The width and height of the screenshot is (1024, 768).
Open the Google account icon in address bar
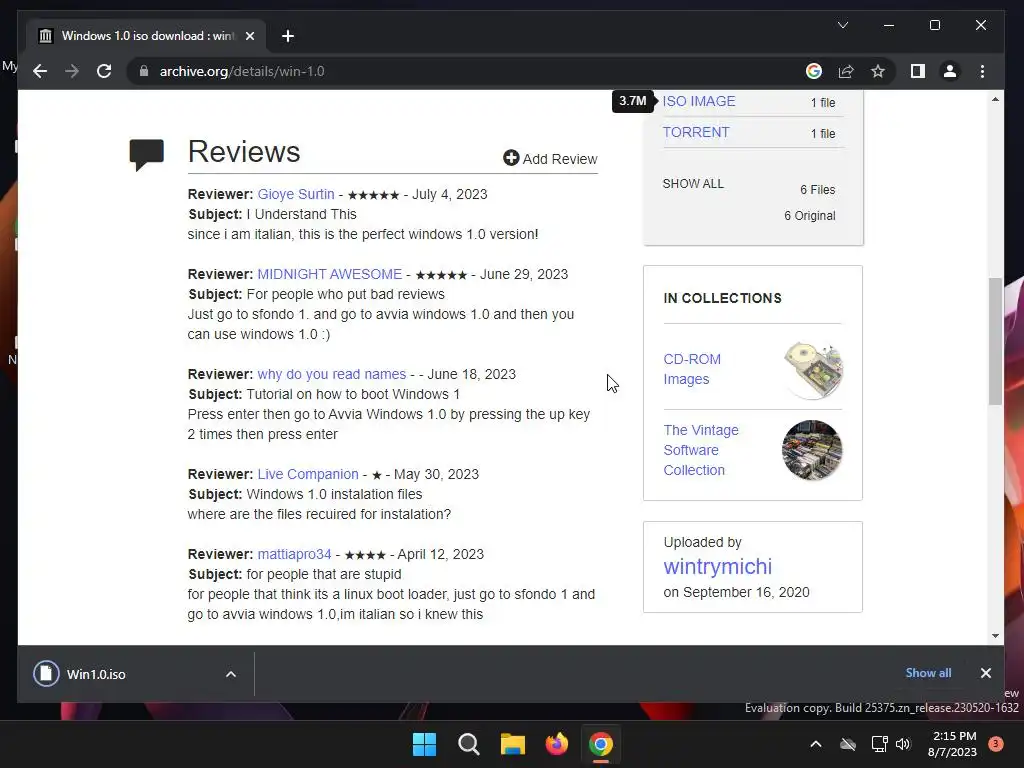tap(814, 71)
